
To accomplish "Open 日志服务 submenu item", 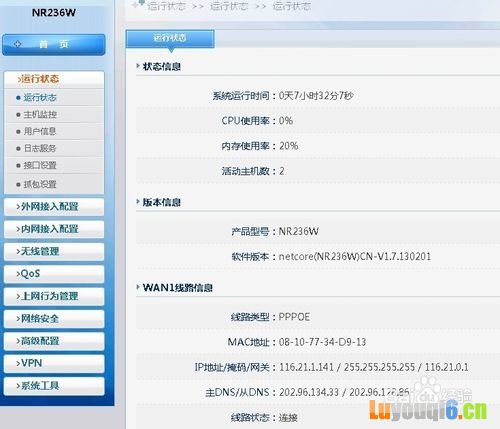I will 54,148.
